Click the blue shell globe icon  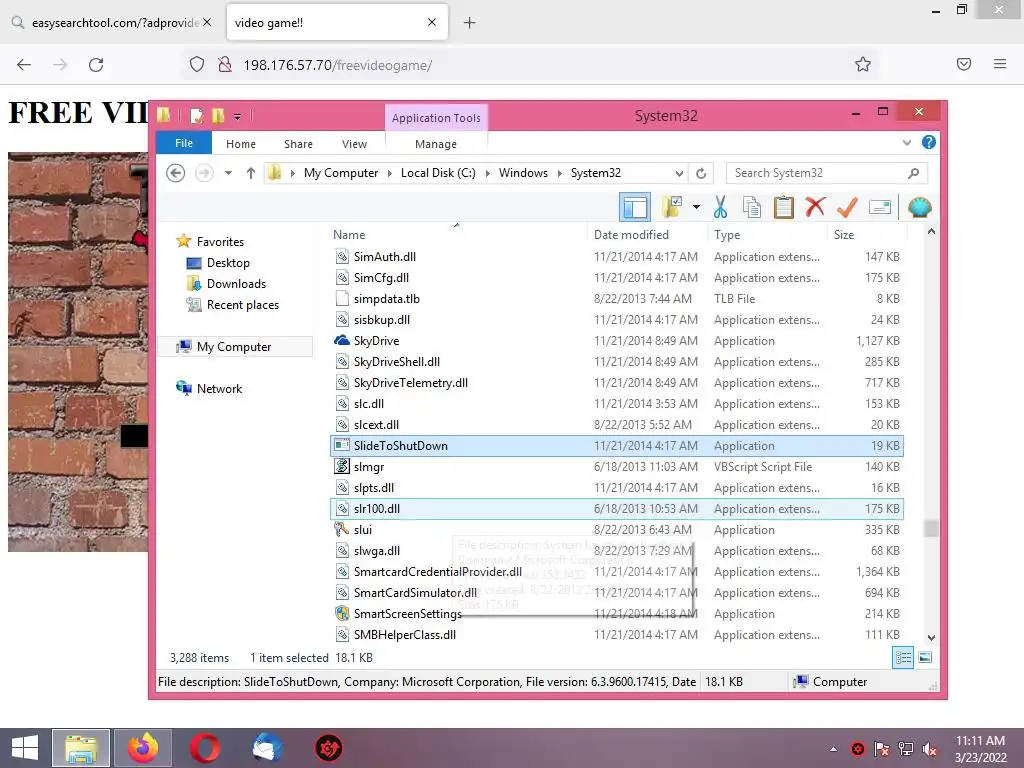[x=920, y=208]
